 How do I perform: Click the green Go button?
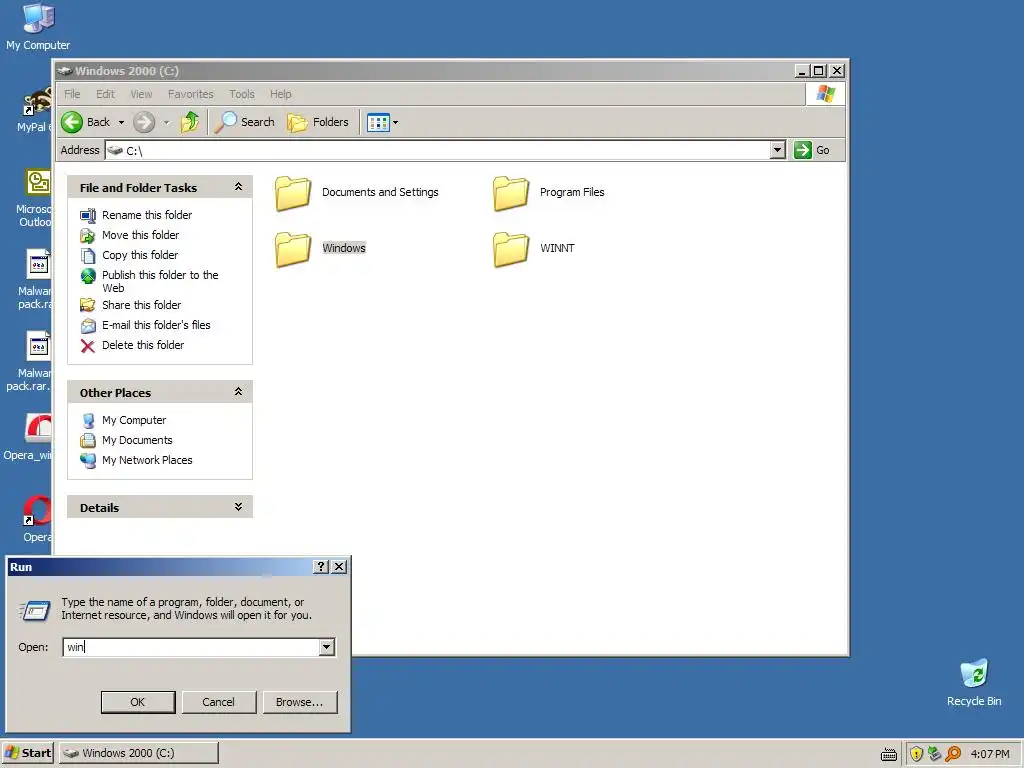(x=812, y=150)
